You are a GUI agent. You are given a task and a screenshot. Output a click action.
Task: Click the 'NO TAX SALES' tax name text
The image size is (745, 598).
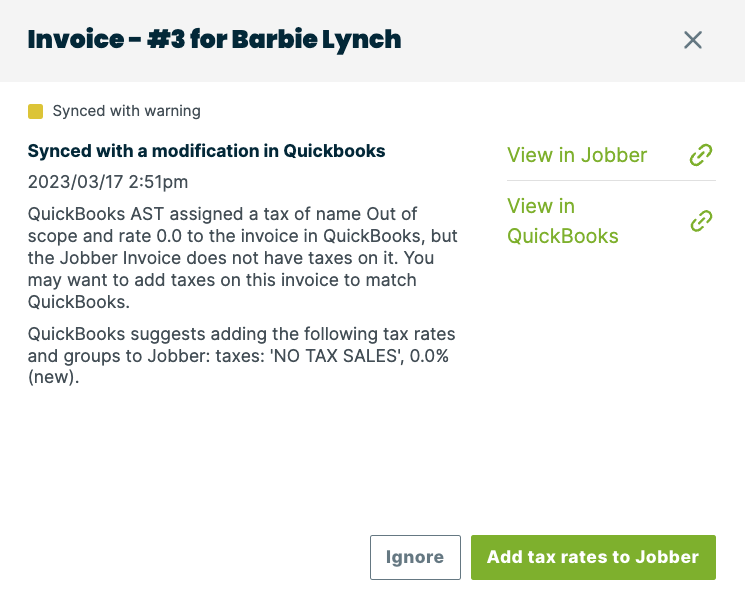pos(334,356)
